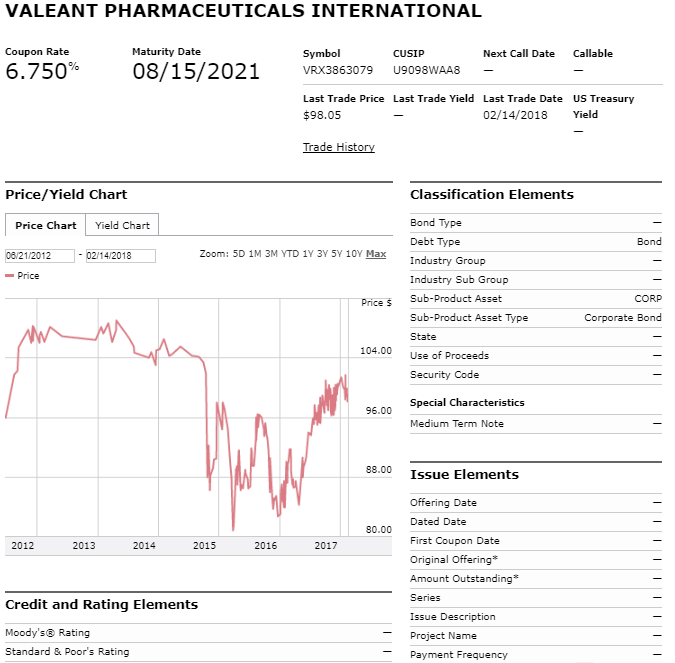Click the 2017 timeline label
This screenshot has height=663, width=675.
tap(326, 545)
